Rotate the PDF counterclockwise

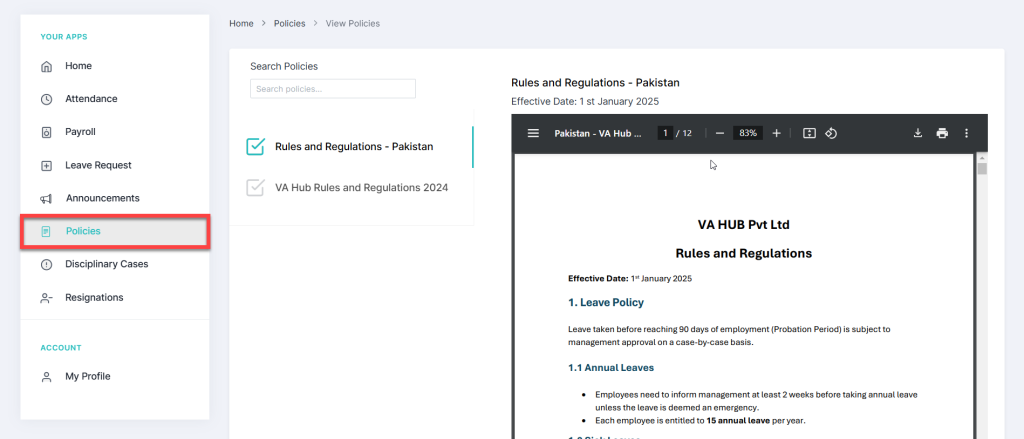[x=831, y=133]
